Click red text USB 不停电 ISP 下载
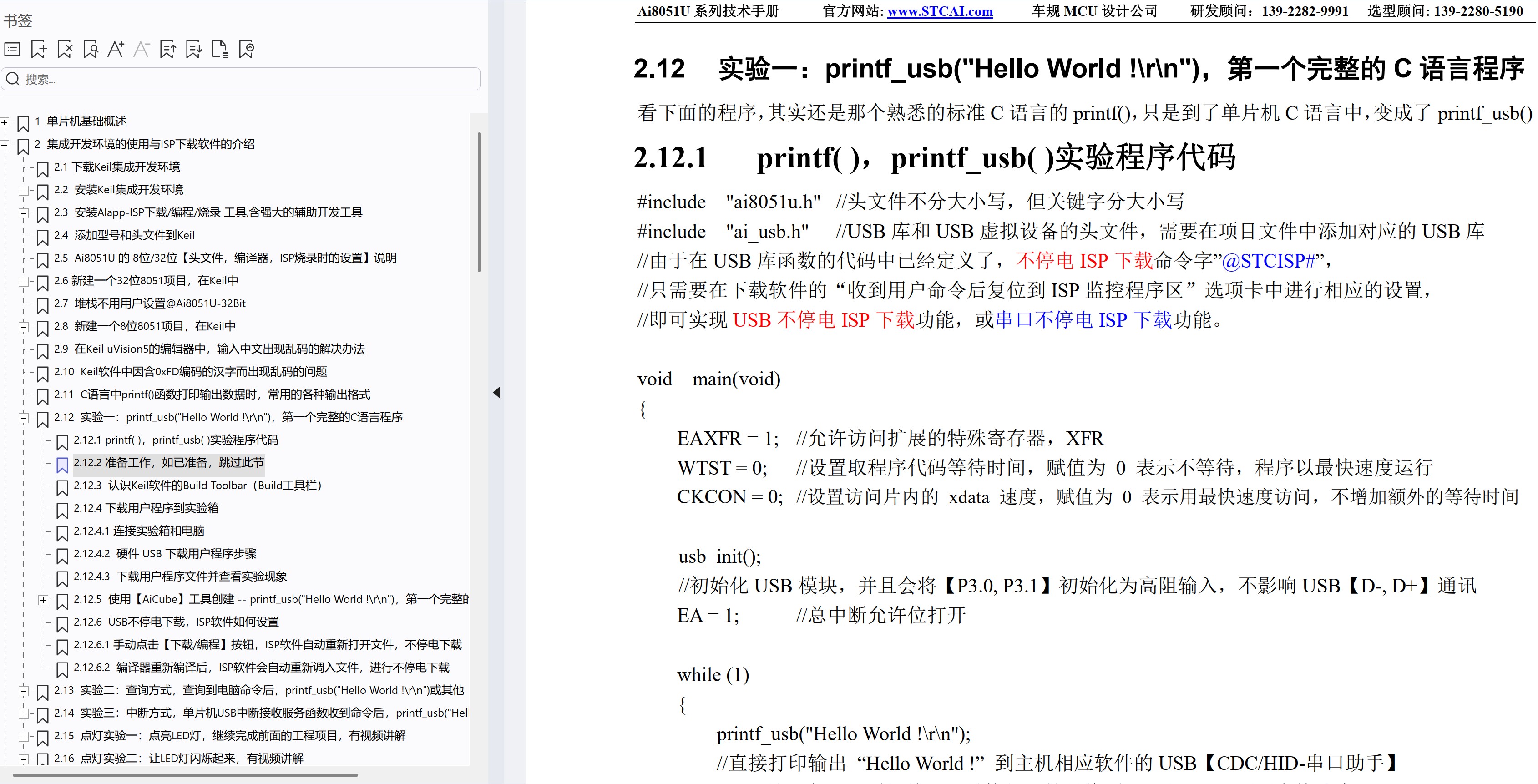The height and width of the screenshot is (784, 1538). 823,320
